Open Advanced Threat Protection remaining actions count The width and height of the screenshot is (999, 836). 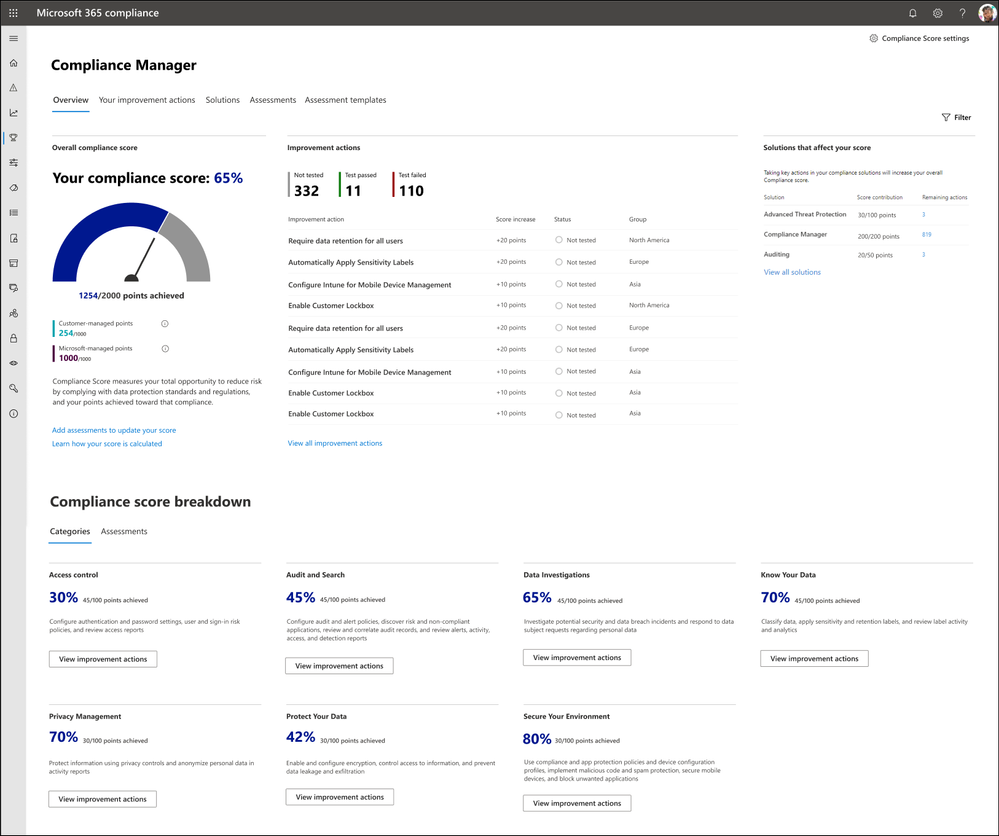tap(924, 215)
